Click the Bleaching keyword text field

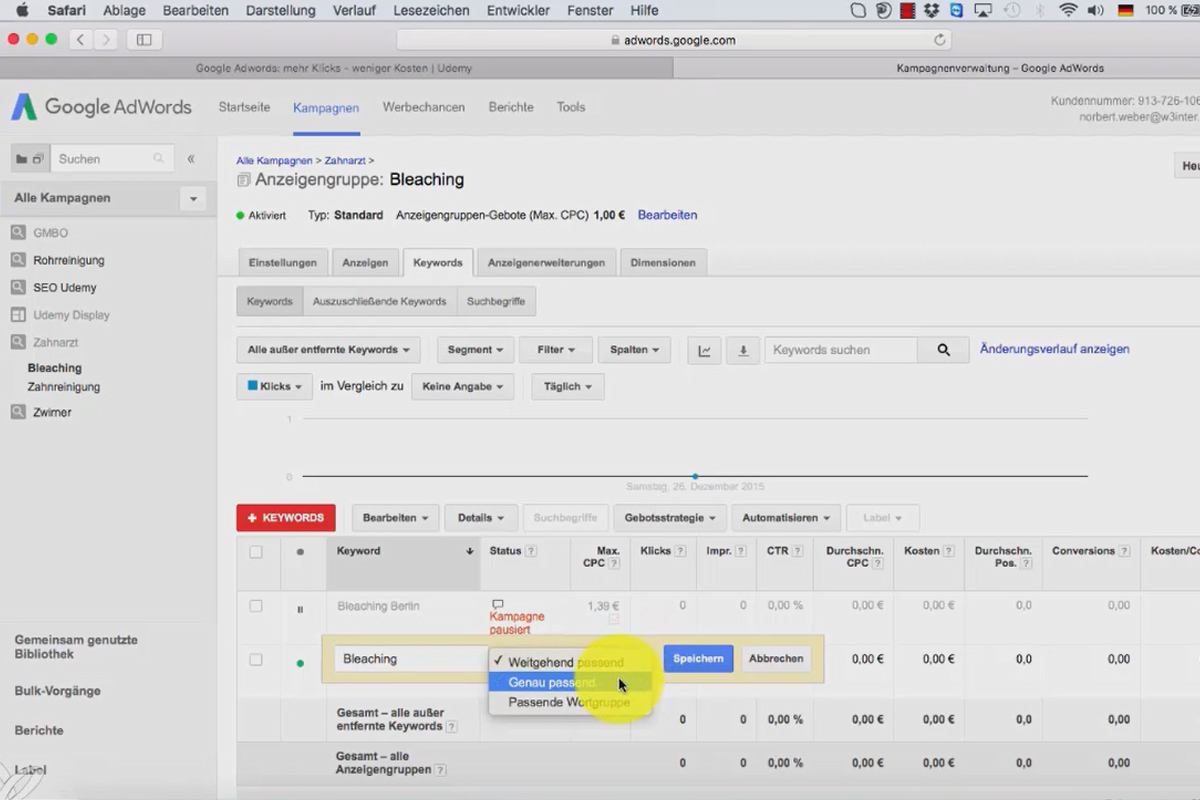pos(411,659)
